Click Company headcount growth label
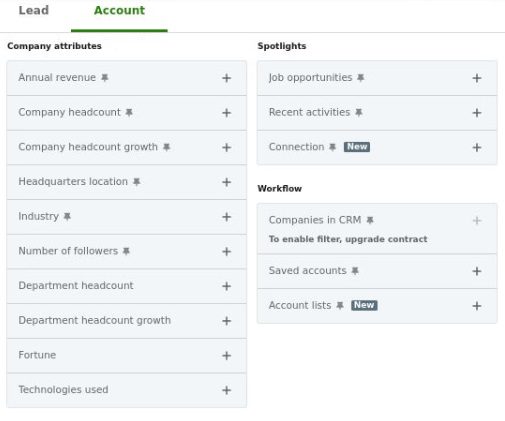The image size is (505, 421). click(x=88, y=147)
